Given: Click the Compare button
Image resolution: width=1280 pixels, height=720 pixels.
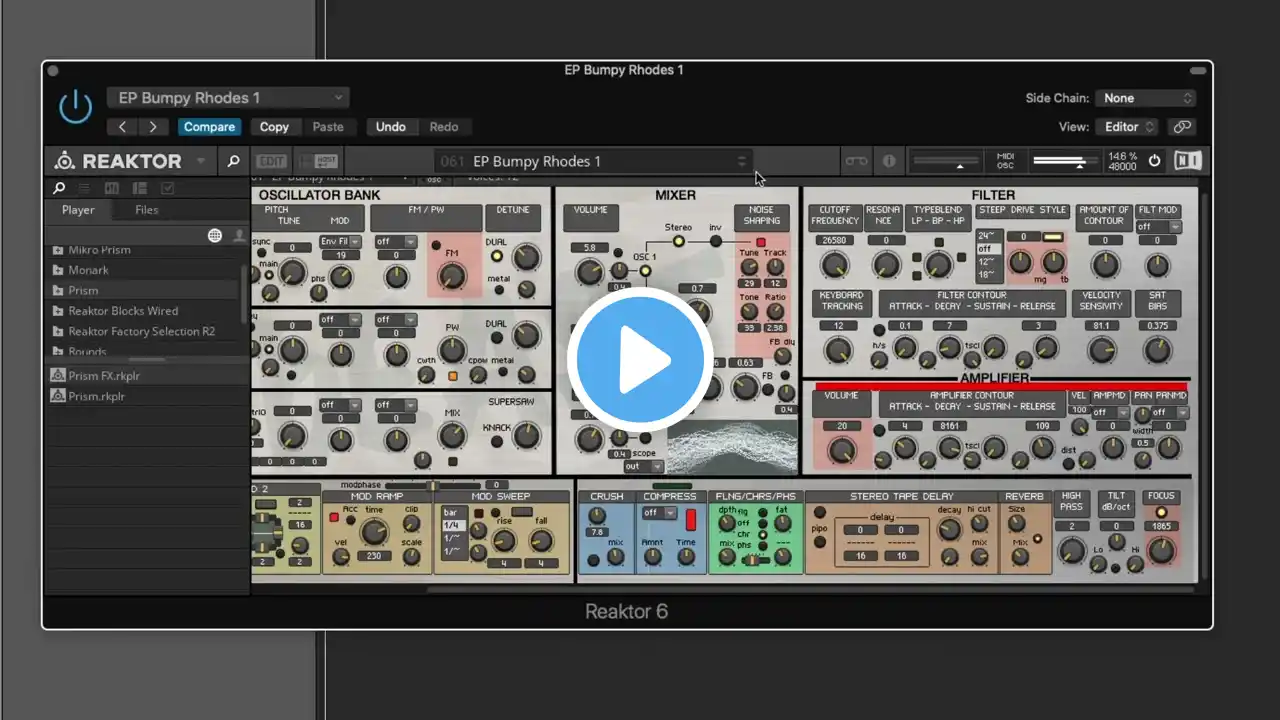Looking at the screenshot, I should tap(209, 127).
